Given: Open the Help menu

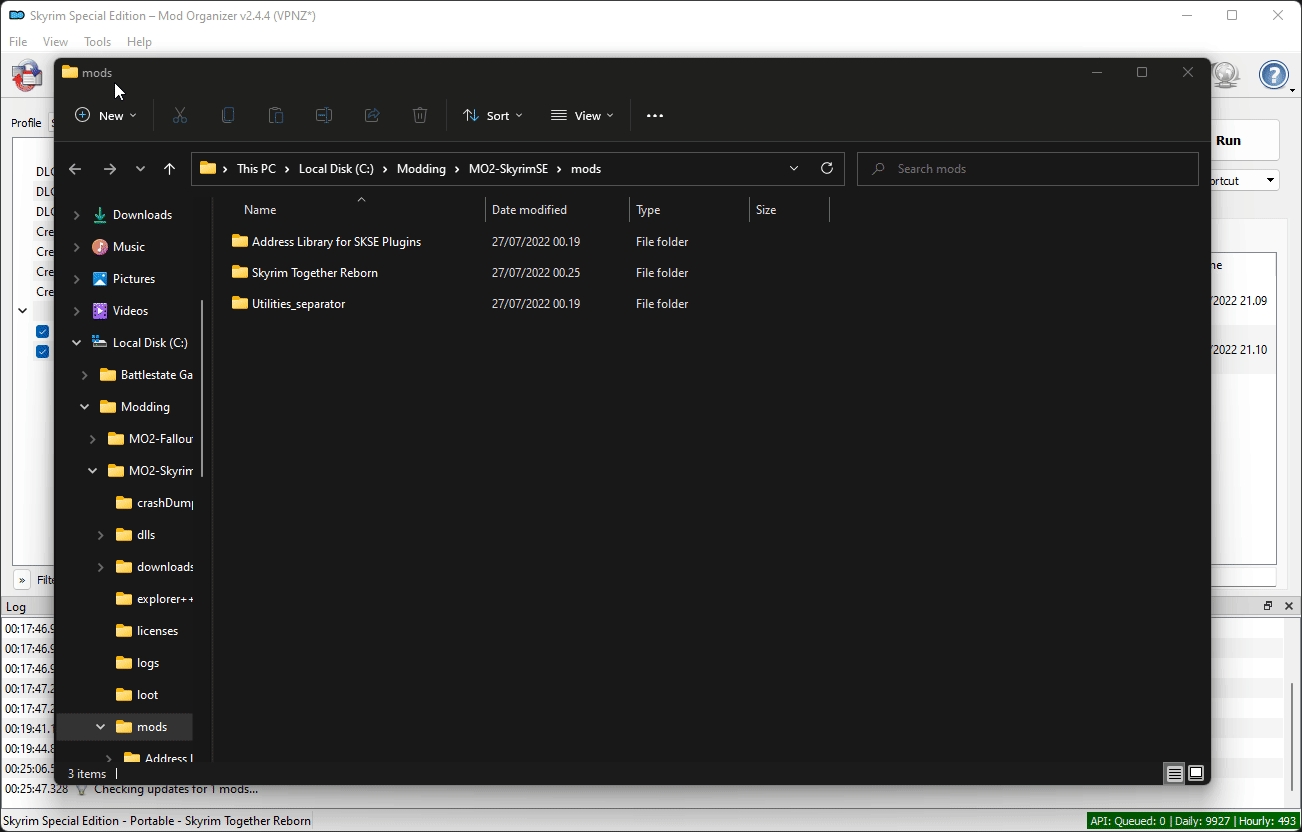Looking at the screenshot, I should 139,42.
